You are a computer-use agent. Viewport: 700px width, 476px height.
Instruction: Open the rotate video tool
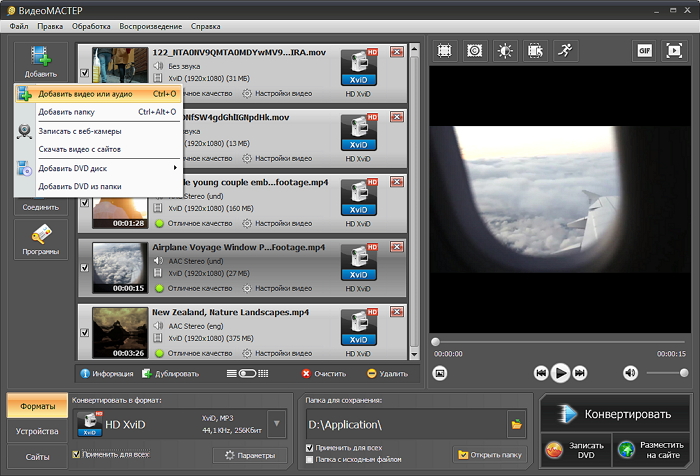point(535,51)
